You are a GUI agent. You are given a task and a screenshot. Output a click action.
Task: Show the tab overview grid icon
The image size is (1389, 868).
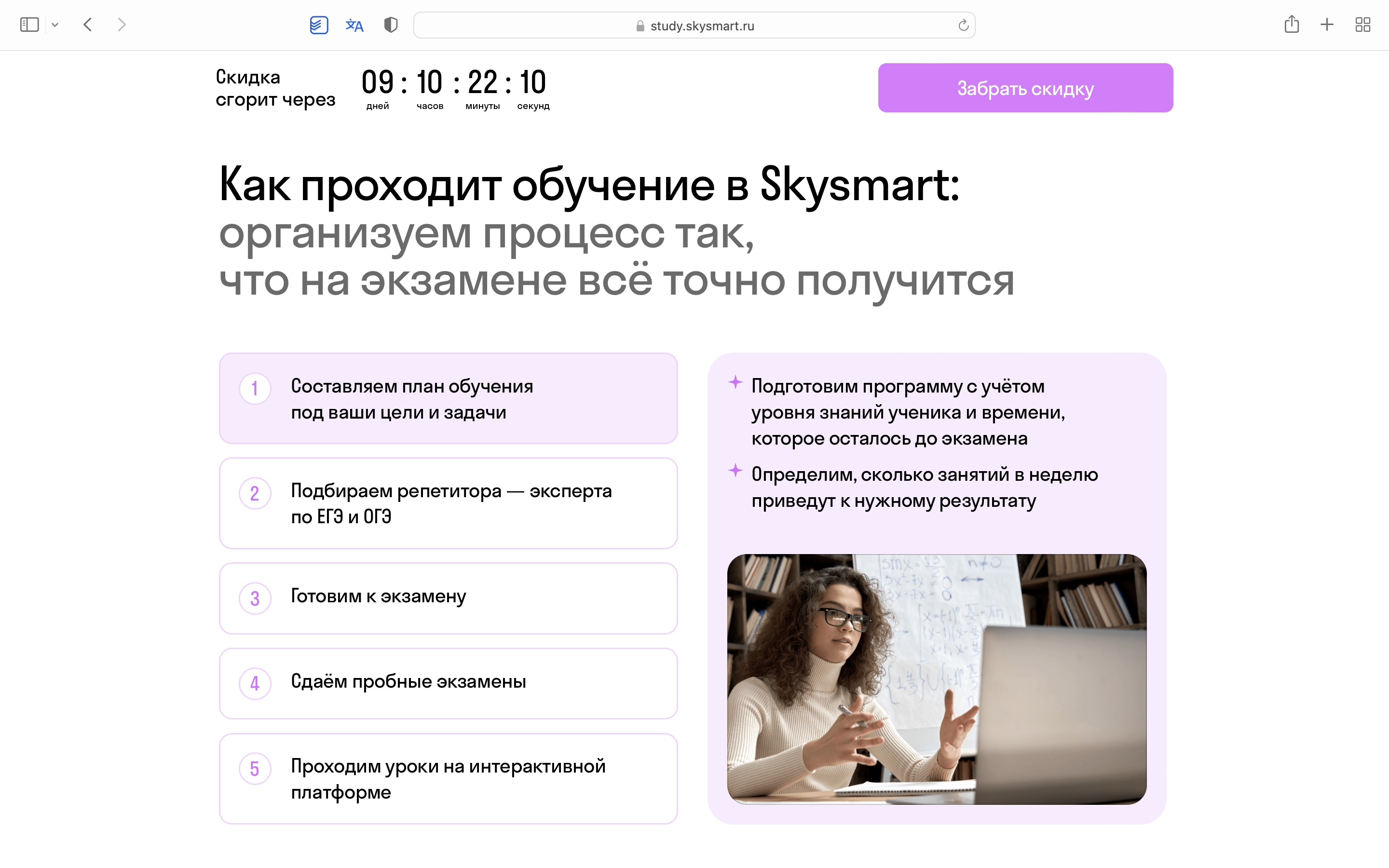[1362, 25]
